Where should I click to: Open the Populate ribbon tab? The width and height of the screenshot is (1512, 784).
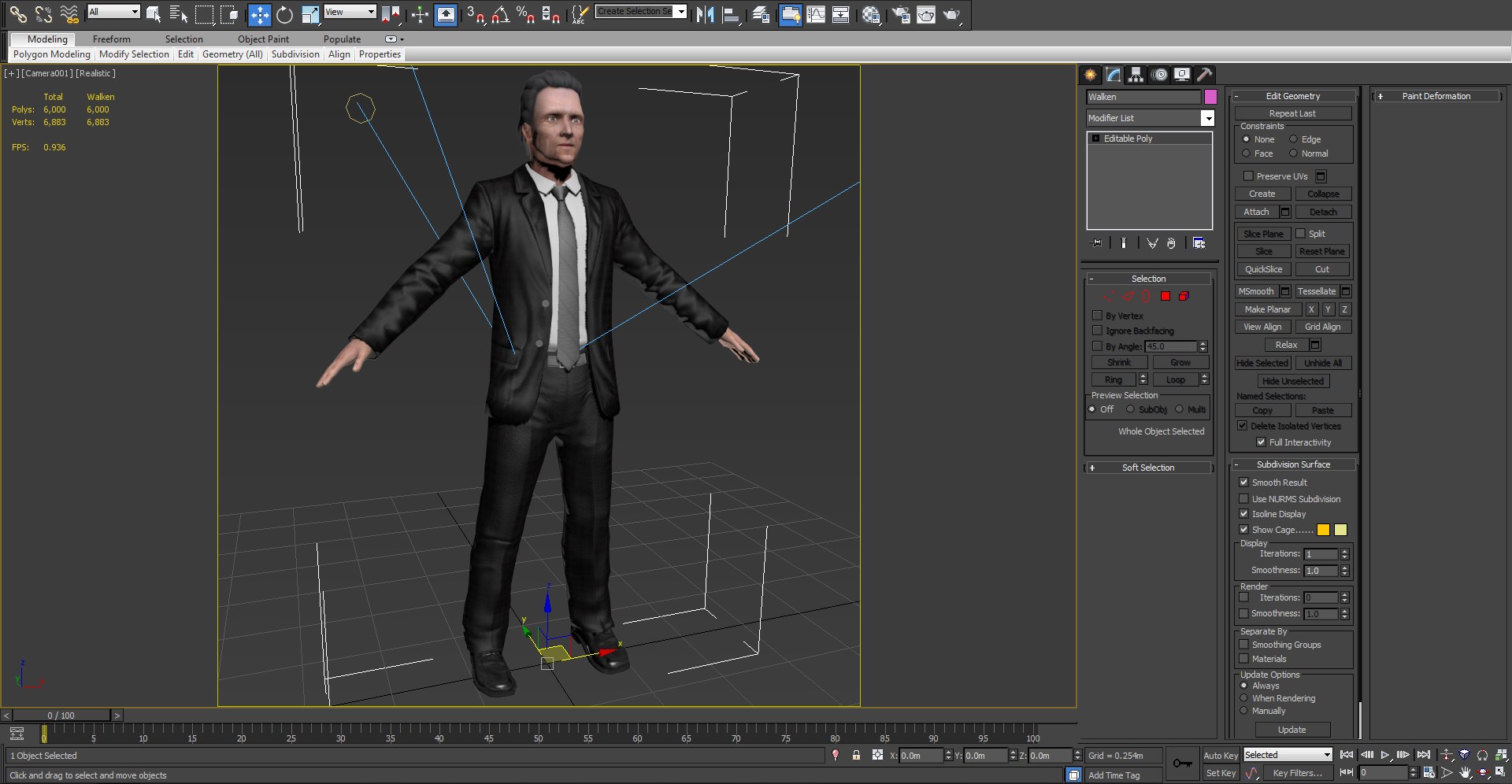click(342, 39)
